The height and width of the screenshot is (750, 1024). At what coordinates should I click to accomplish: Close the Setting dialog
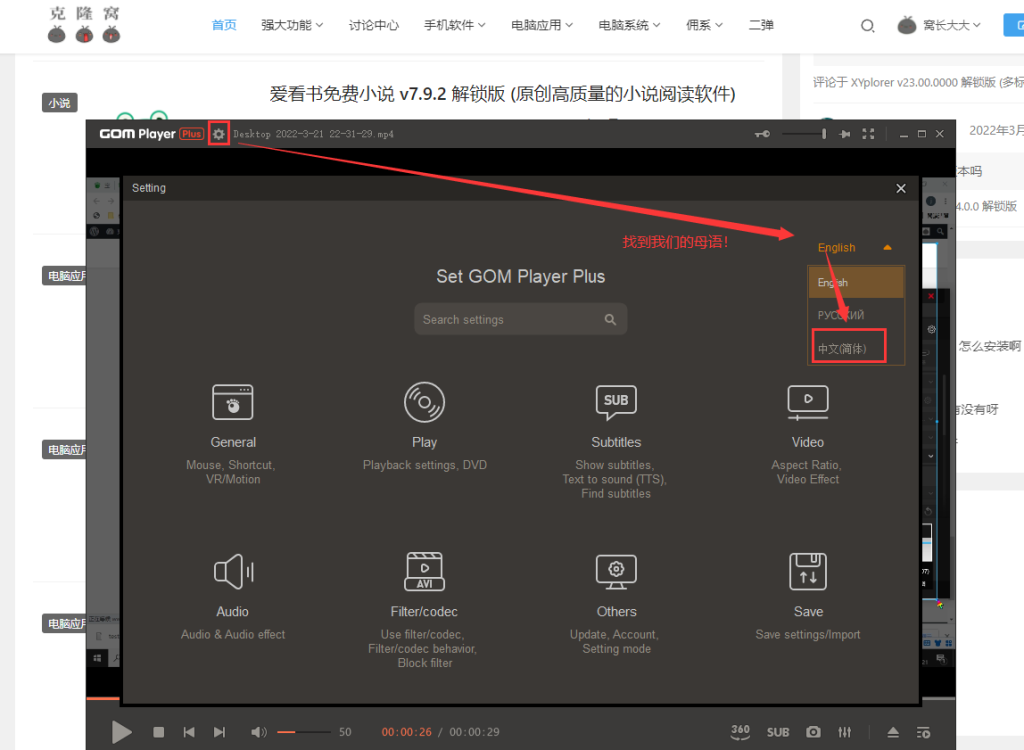pyautogui.click(x=901, y=188)
